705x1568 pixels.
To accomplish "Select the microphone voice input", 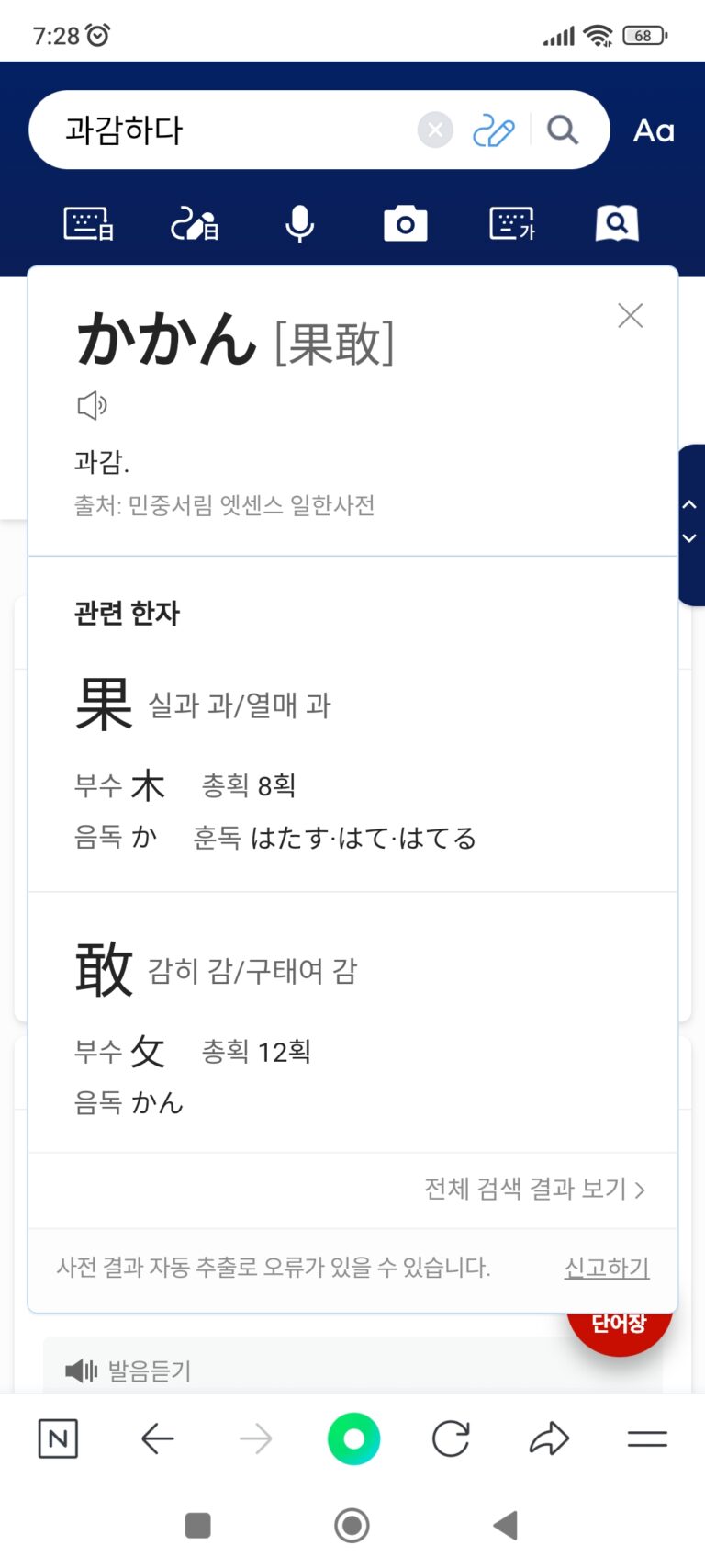I will click(299, 223).
